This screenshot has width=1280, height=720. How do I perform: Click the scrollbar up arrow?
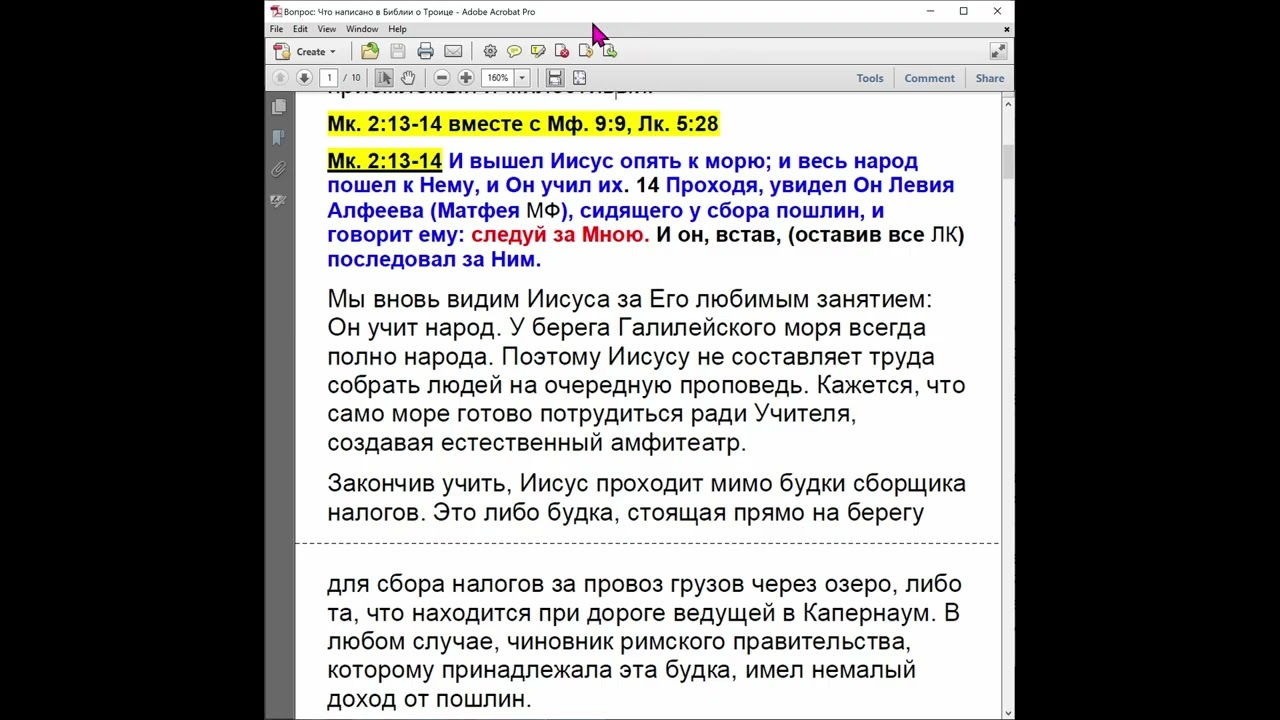click(x=1008, y=103)
